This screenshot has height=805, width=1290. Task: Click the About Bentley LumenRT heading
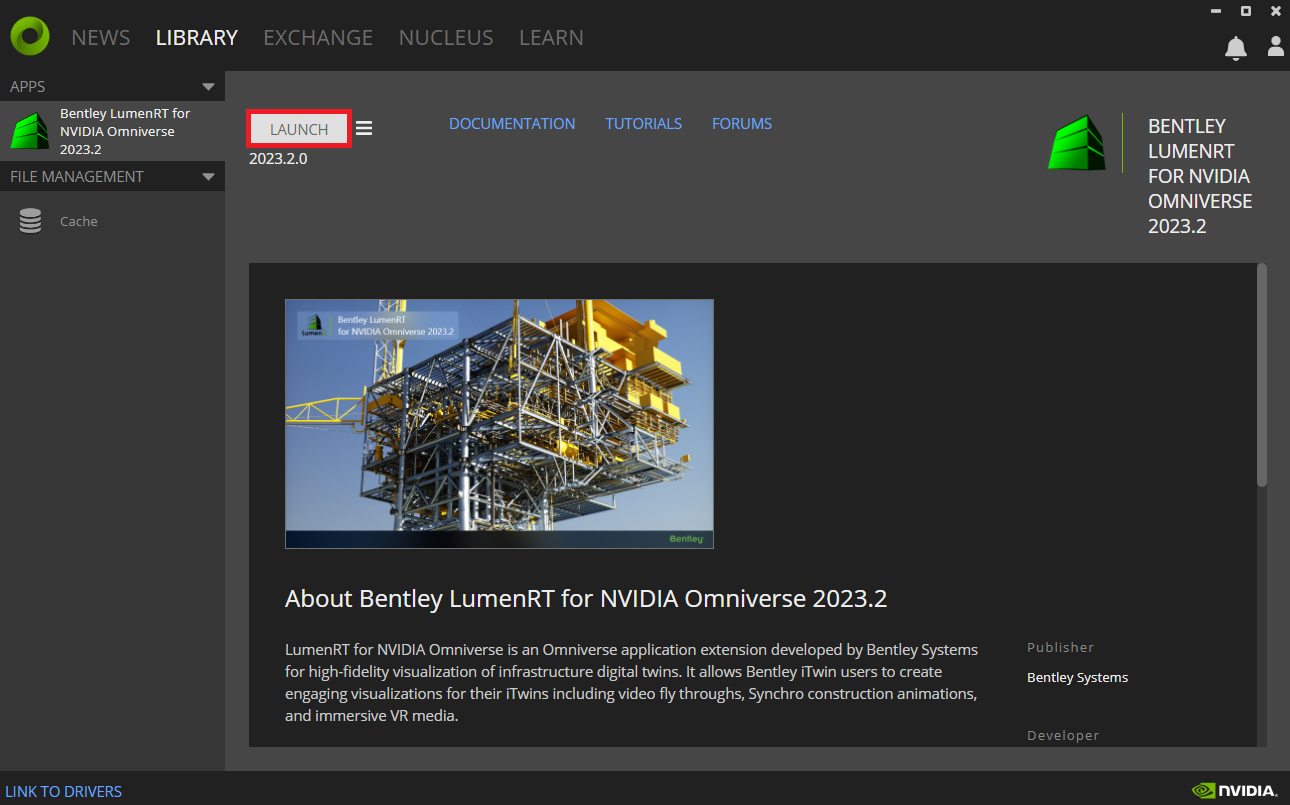[x=586, y=598]
